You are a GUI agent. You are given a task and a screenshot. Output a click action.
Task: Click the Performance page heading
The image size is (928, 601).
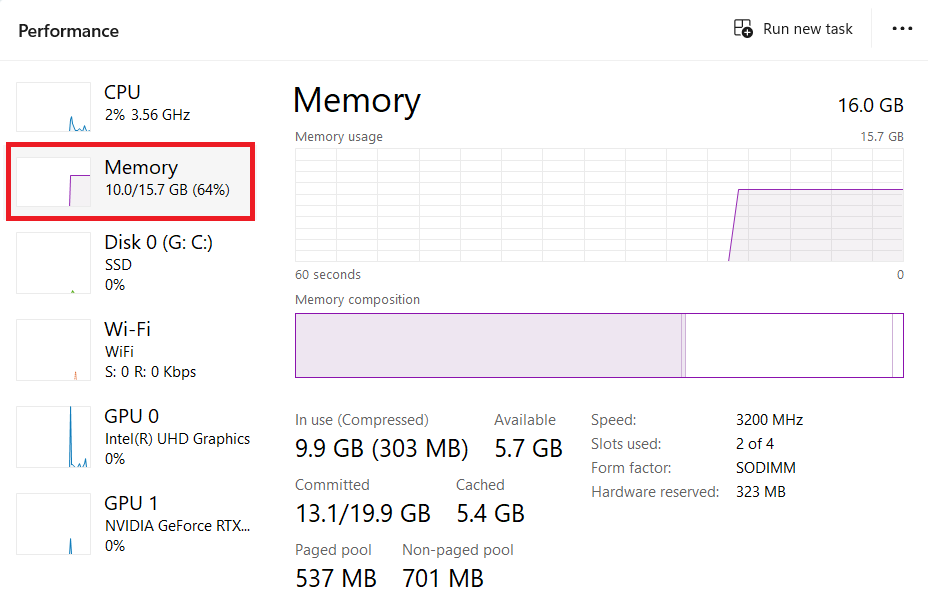coord(68,31)
